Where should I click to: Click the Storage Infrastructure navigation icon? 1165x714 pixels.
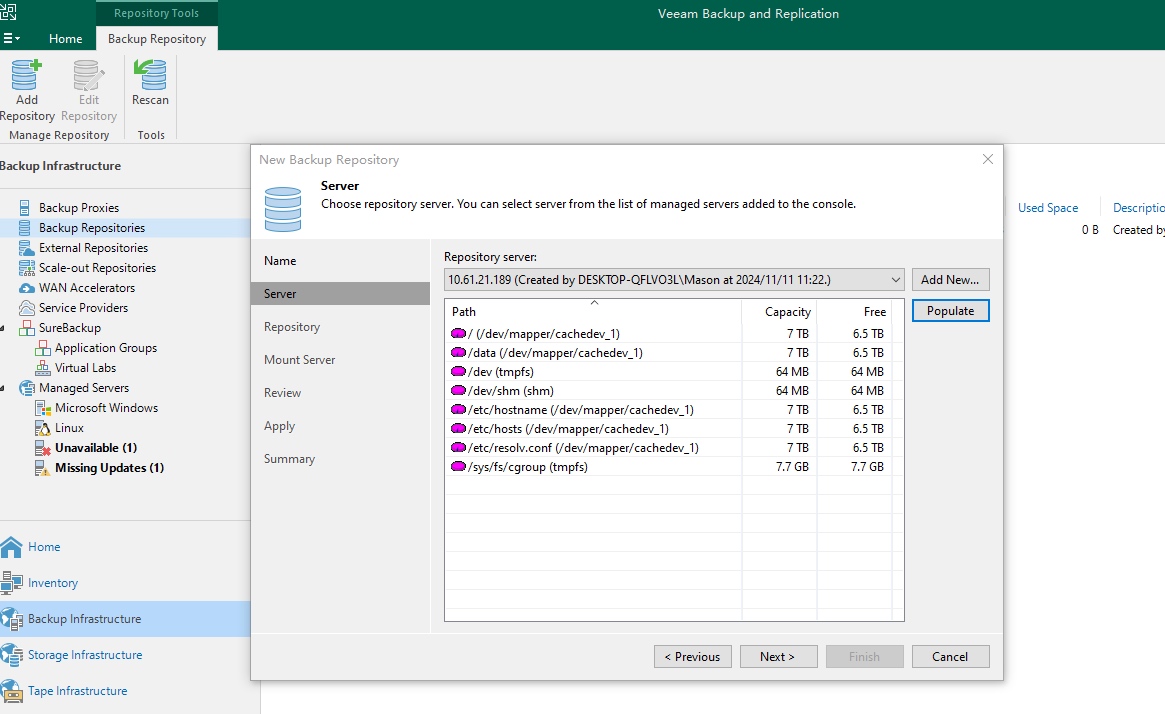click(x=11, y=655)
